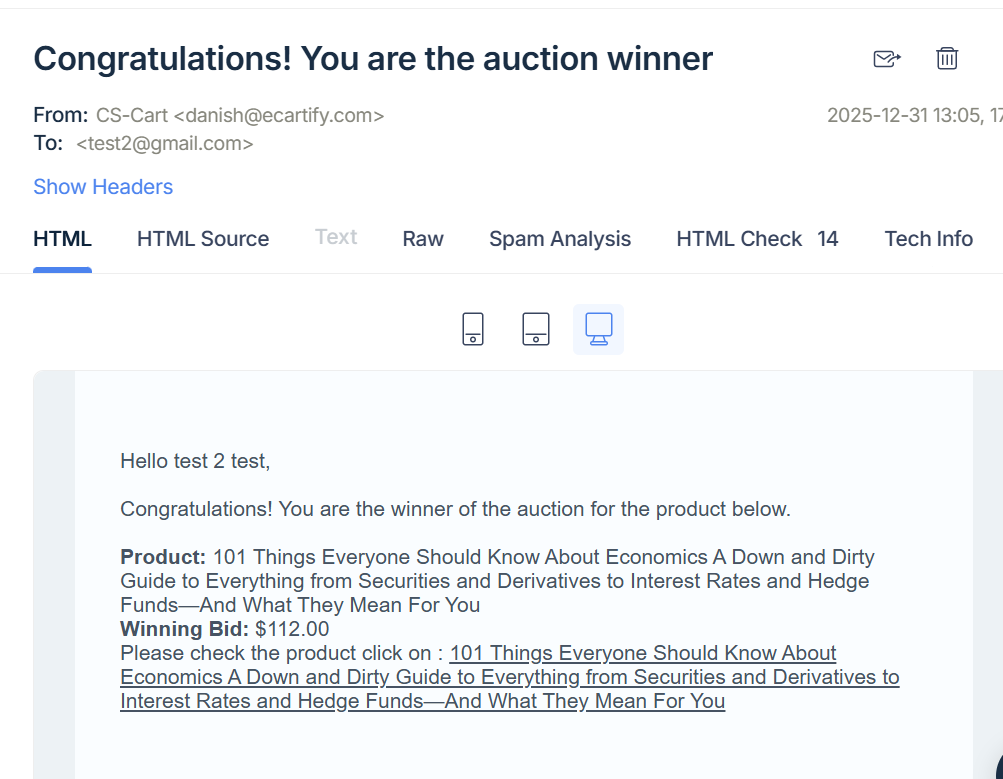Select the greyed-out Text tab
The image size is (1003, 779).
pyautogui.click(x=336, y=237)
